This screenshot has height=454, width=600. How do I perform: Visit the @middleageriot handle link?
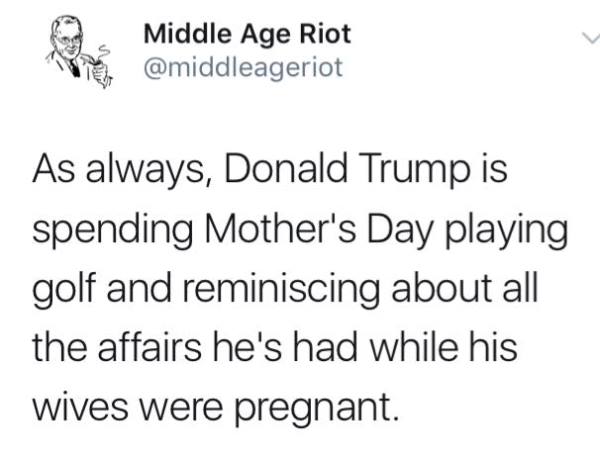(x=243, y=67)
